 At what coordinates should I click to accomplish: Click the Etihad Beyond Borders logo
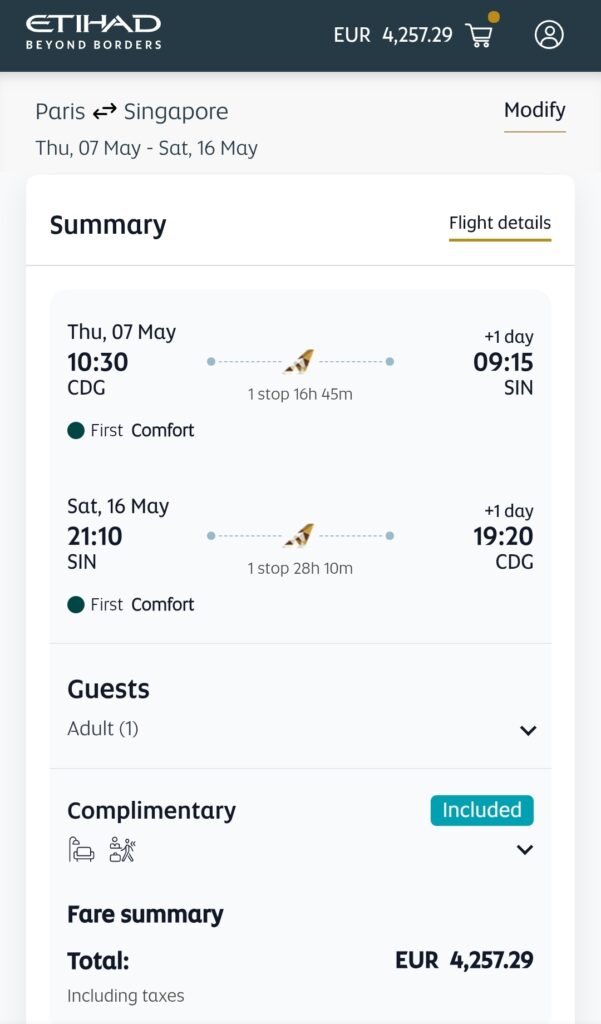tap(93, 32)
